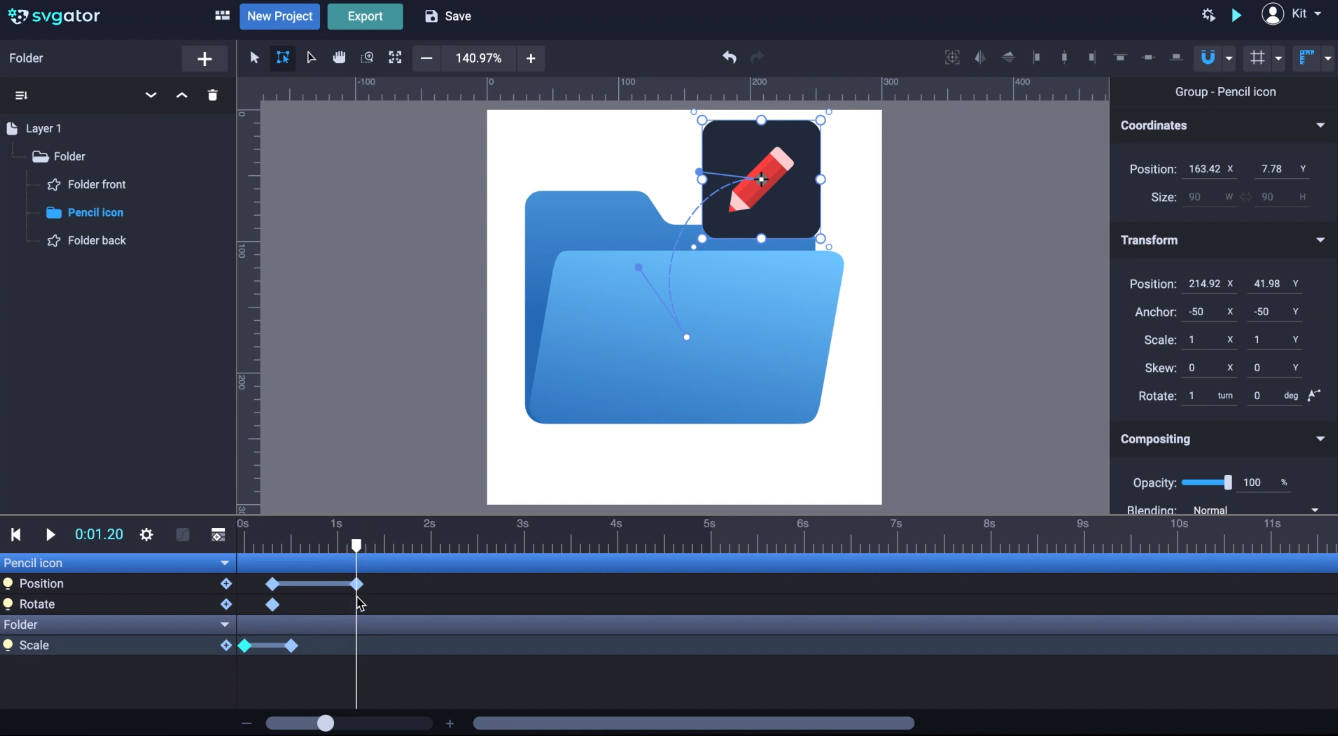Image resolution: width=1338 pixels, height=736 pixels.
Task: Collapse the Coordinates panel section
Action: (1320, 126)
